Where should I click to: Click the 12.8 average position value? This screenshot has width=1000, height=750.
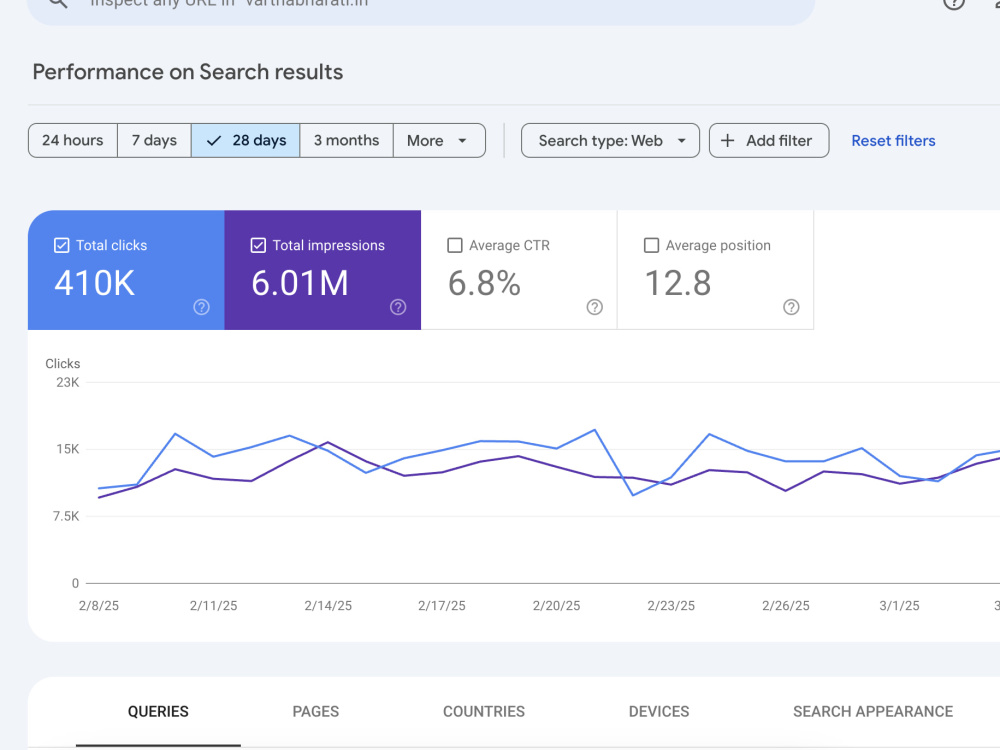click(x=677, y=283)
